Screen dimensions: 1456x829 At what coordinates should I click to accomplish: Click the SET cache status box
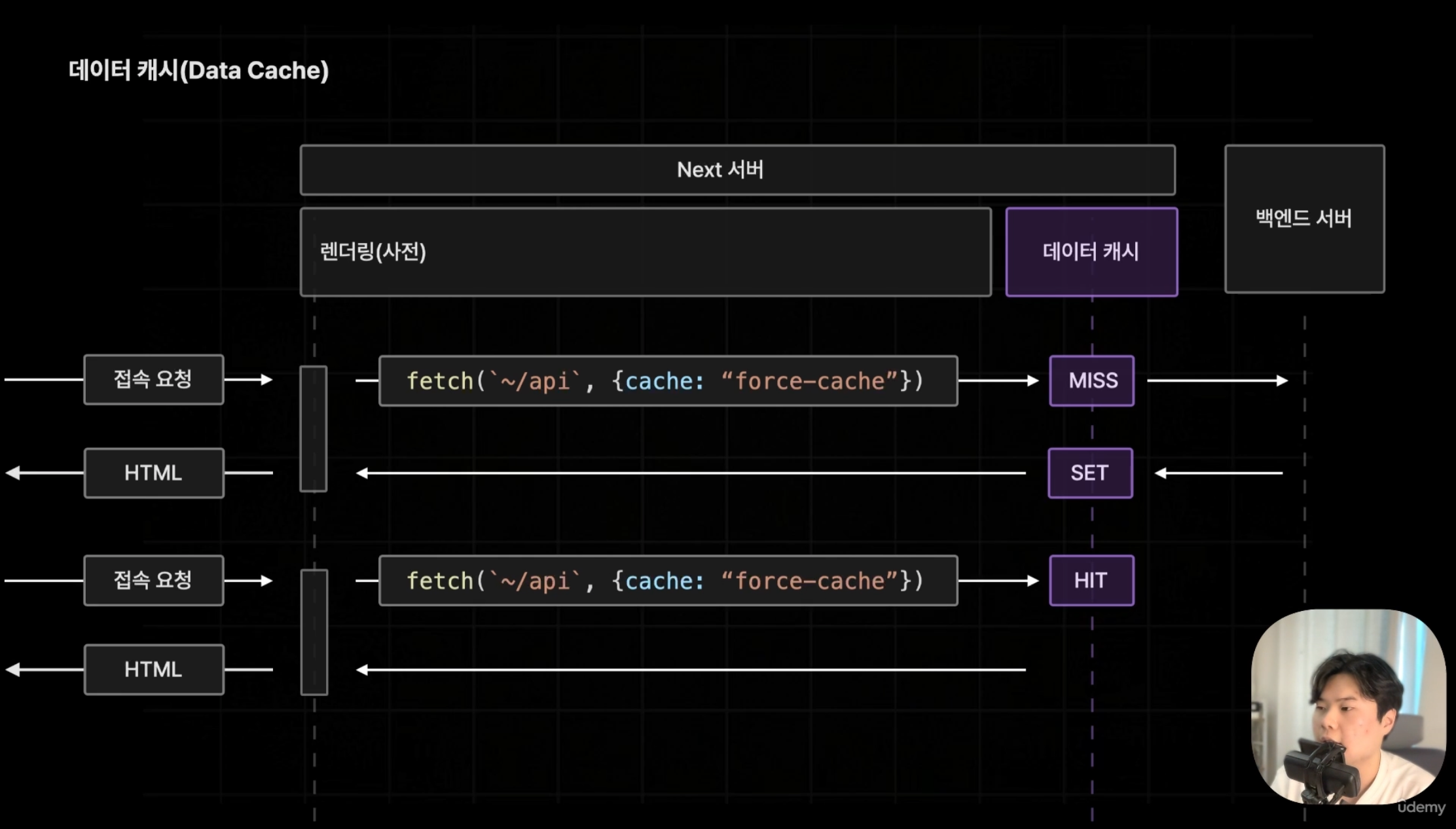point(1090,473)
